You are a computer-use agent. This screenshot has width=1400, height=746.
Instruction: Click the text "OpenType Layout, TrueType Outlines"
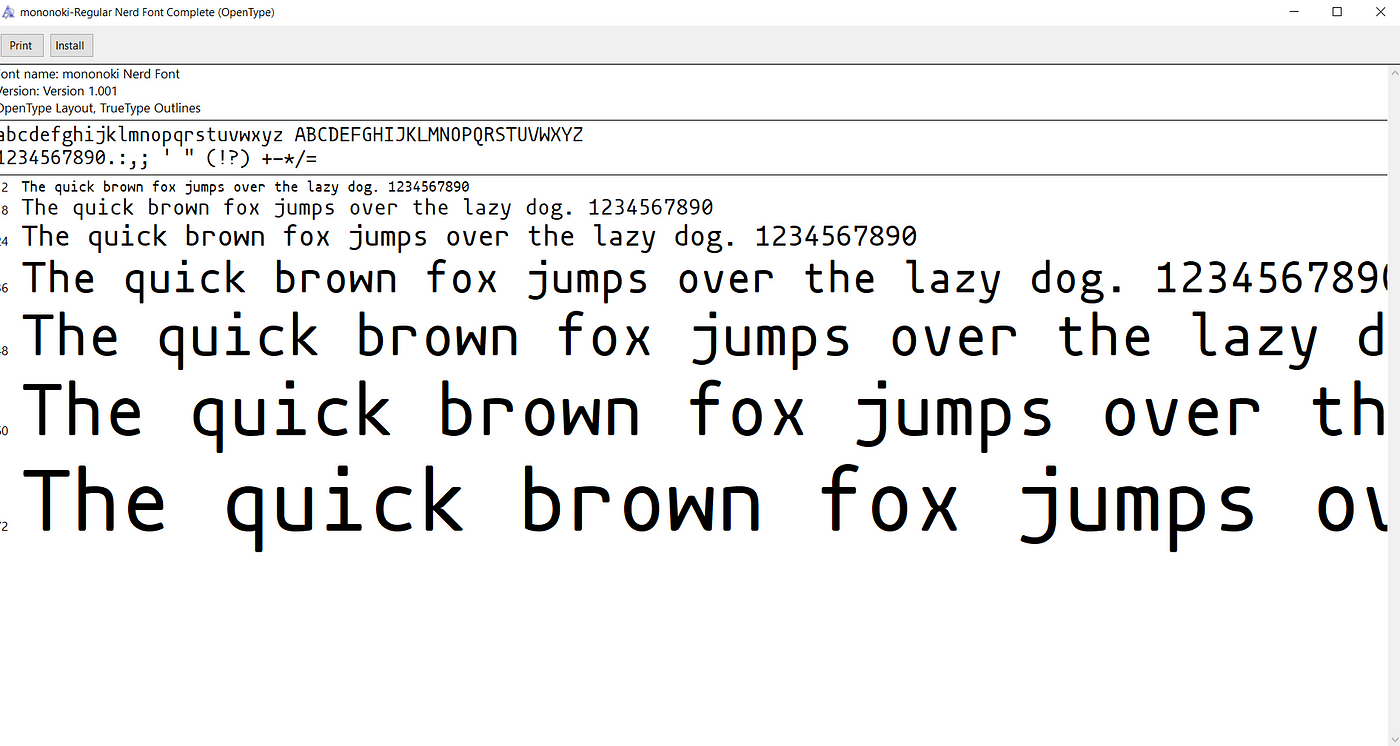[99, 108]
